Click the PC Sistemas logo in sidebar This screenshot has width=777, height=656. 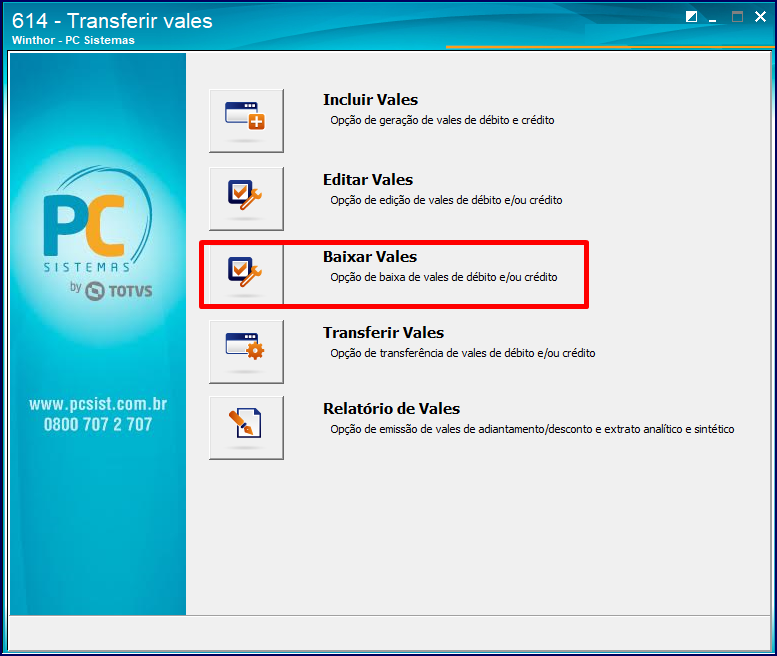tap(97, 219)
